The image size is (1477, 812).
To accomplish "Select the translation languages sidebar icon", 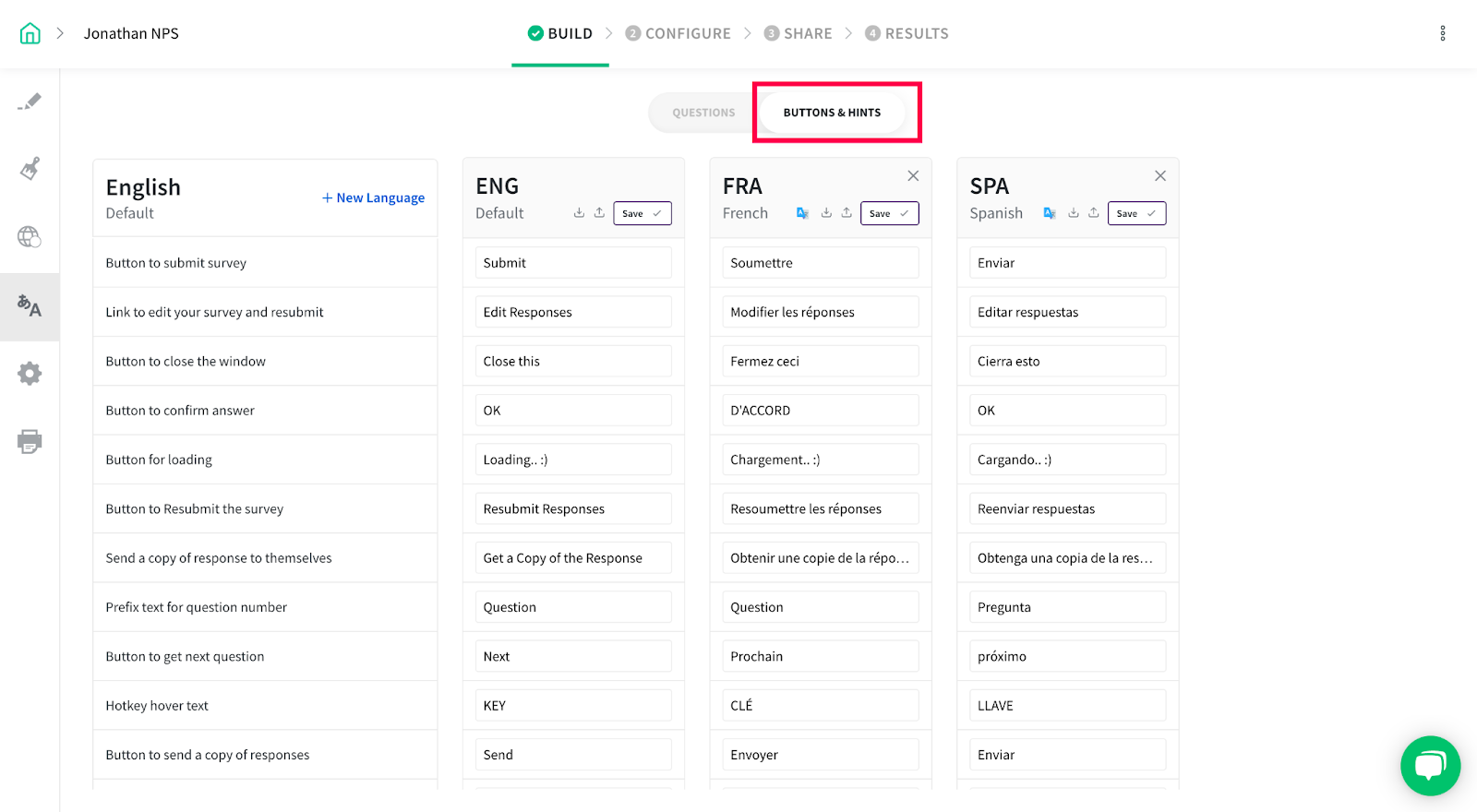I will pyautogui.click(x=30, y=305).
